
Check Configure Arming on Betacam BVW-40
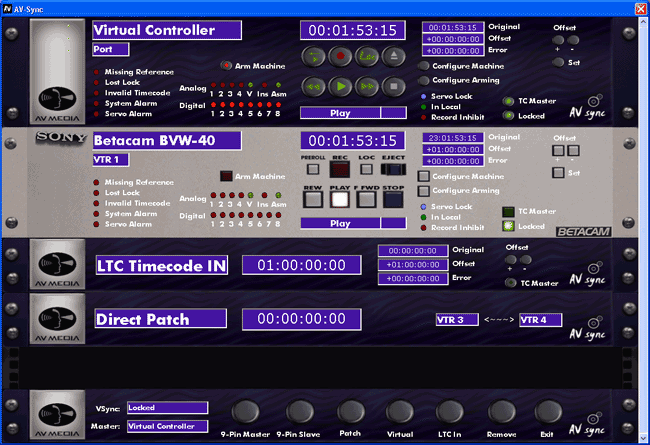(423, 191)
